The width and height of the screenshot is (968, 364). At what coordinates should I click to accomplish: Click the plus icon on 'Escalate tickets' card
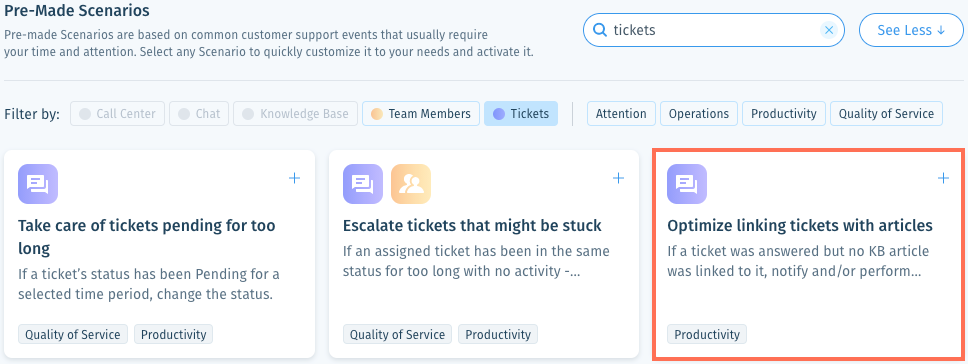pos(618,178)
